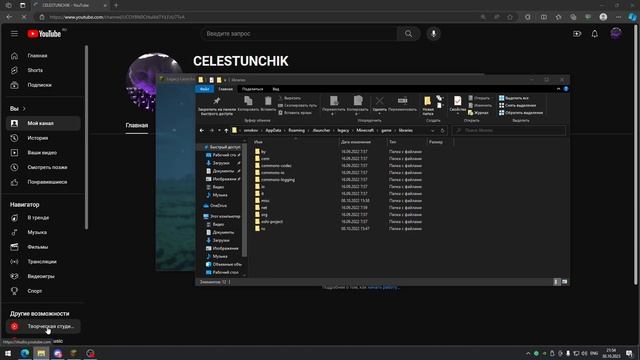
Task: Open YouTube notifications bell
Action: [595, 34]
